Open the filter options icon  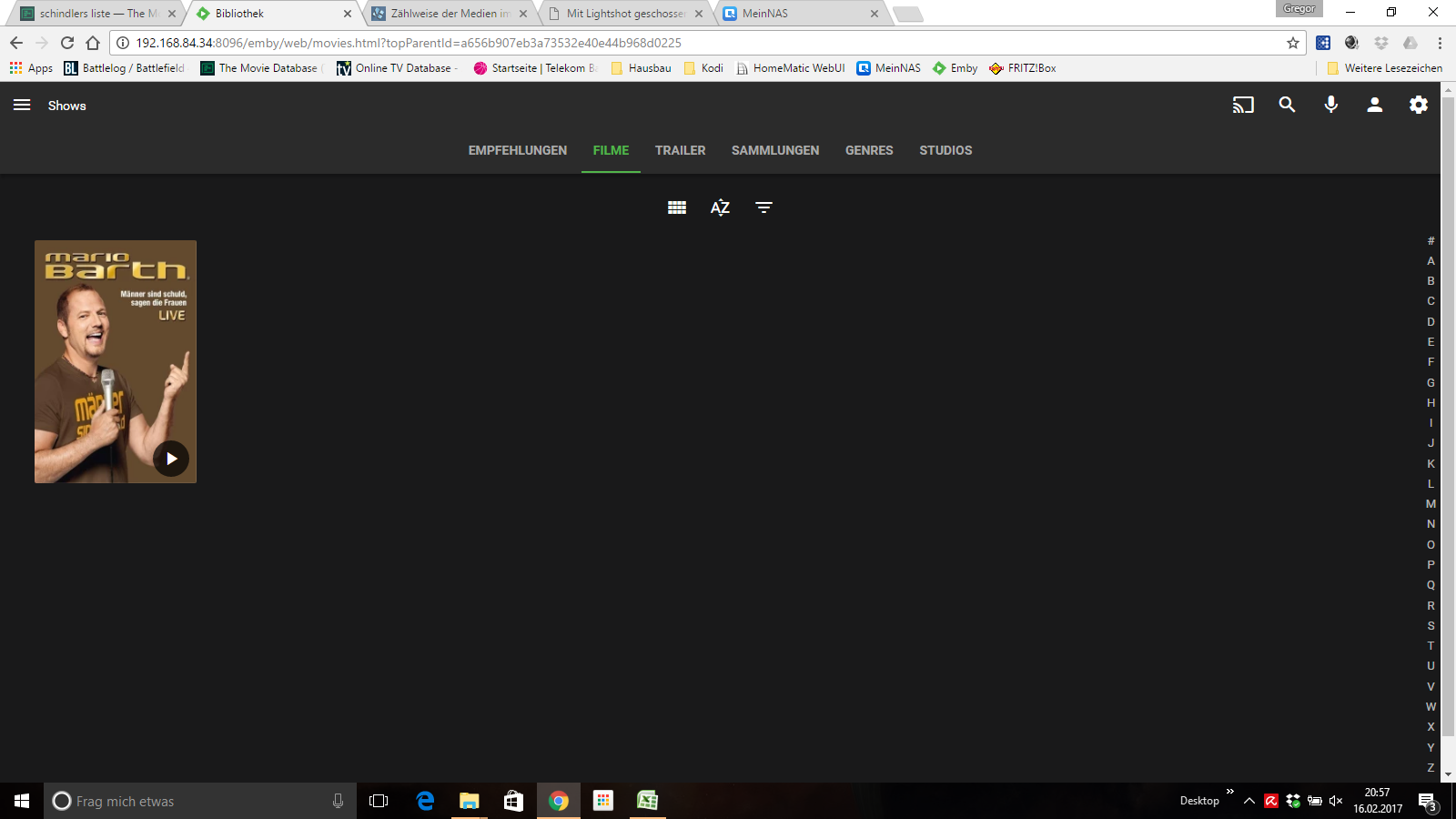tap(763, 207)
